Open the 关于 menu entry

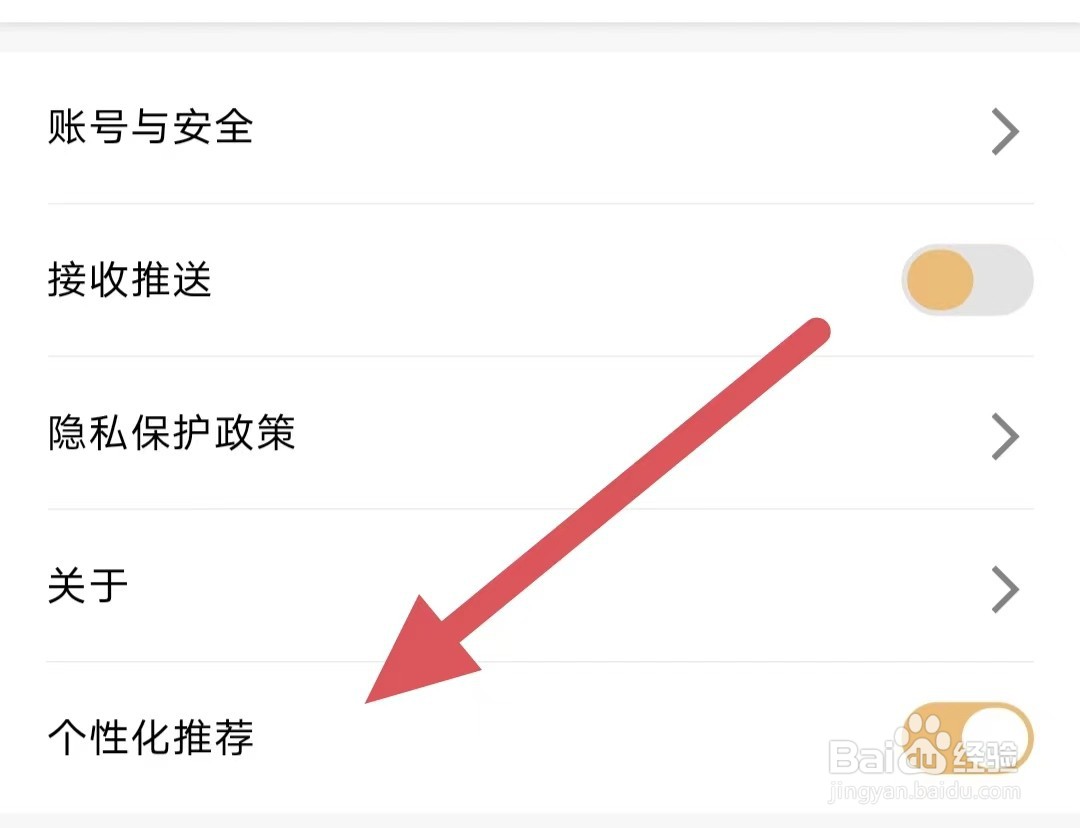[x=540, y=586]
